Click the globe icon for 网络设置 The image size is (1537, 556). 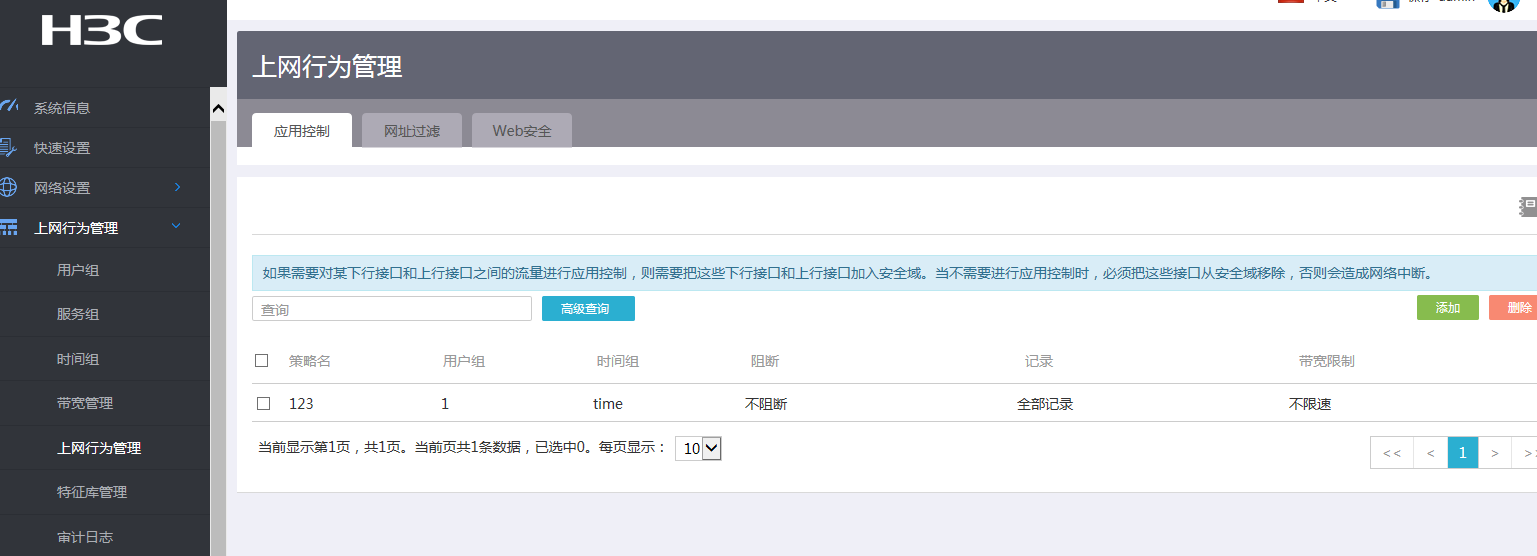pyautogui.click(x=8, y=187)
